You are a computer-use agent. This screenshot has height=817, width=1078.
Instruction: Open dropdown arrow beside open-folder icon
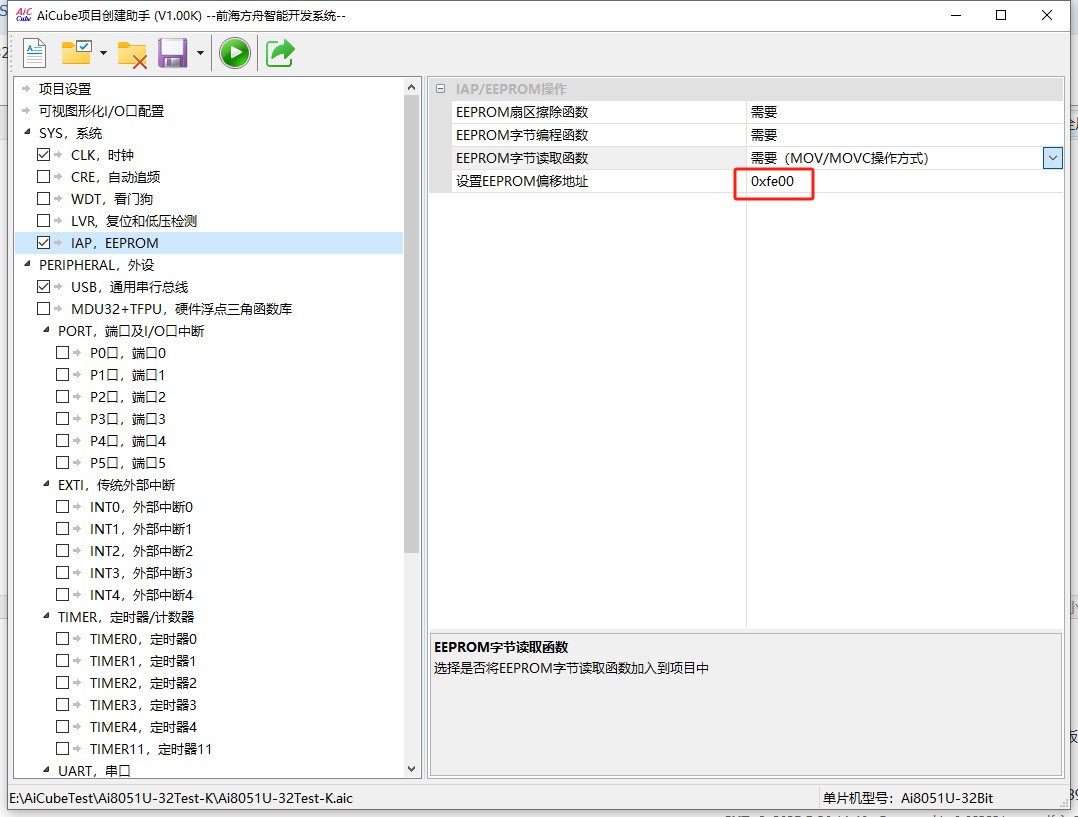coord(103,53)
